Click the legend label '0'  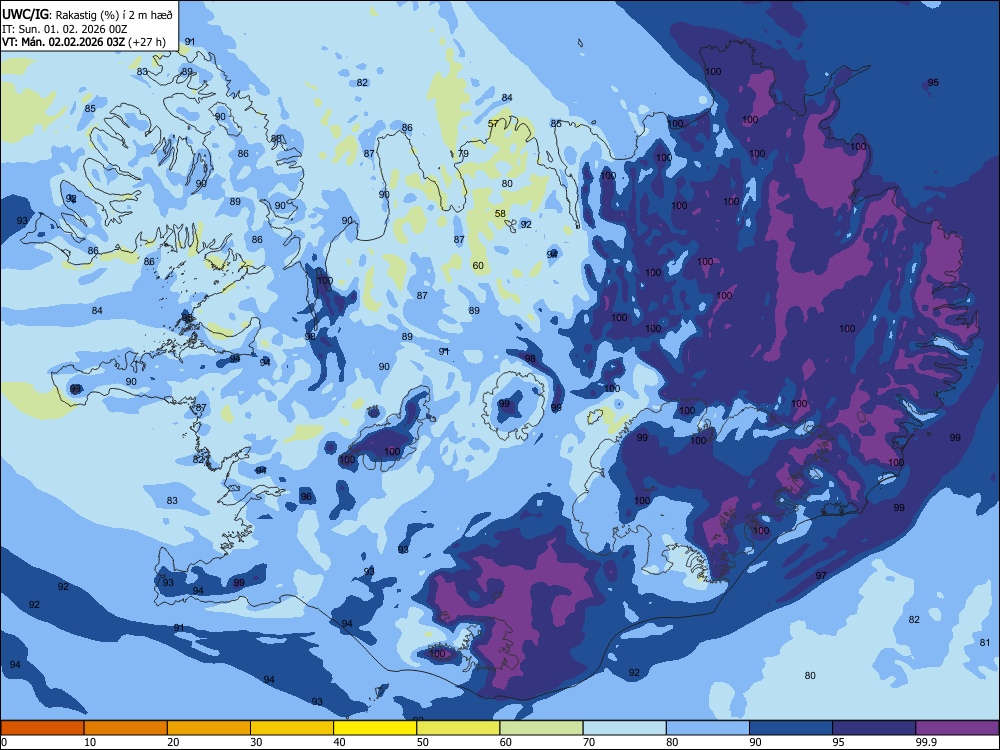(4, 742)
